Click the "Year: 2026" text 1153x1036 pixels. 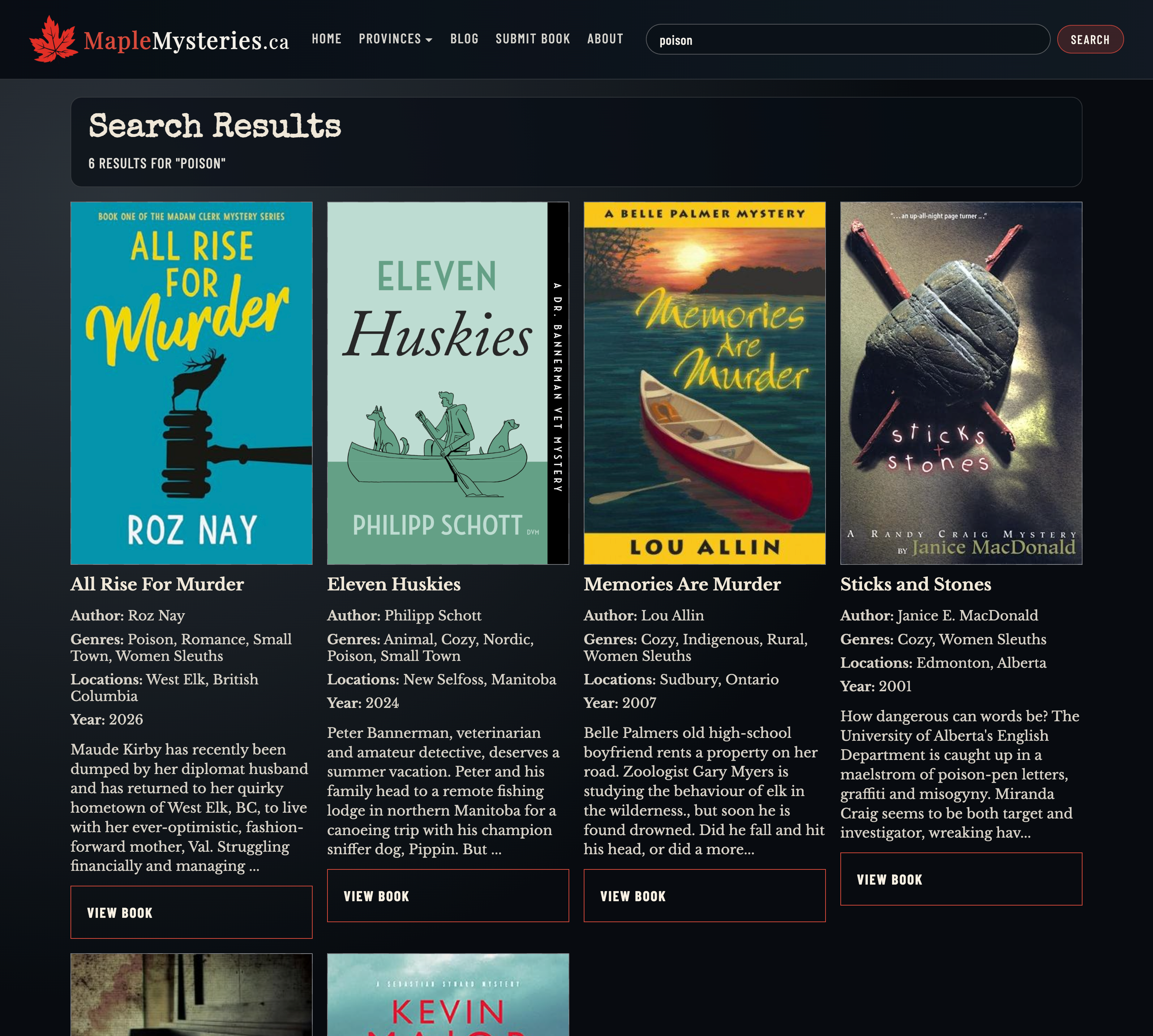point(107,719)
